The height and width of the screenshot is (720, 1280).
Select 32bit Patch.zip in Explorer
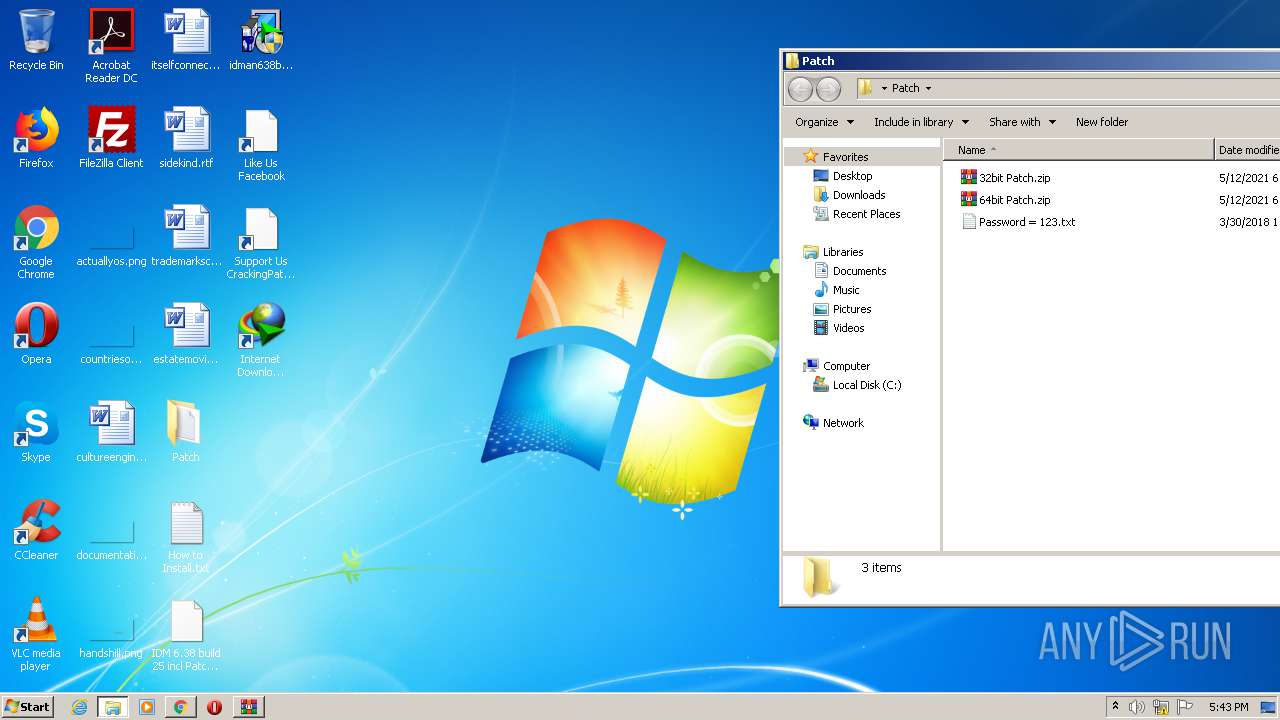tap(1005, 178)
